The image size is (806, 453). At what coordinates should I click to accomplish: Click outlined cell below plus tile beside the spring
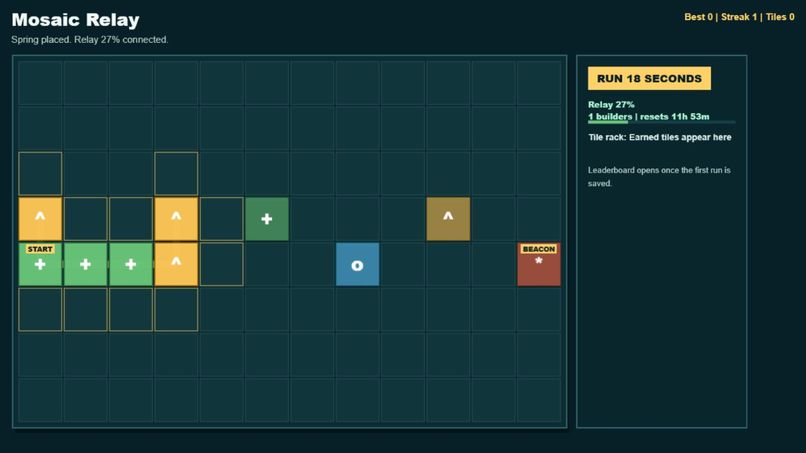(x=131, y=310)
